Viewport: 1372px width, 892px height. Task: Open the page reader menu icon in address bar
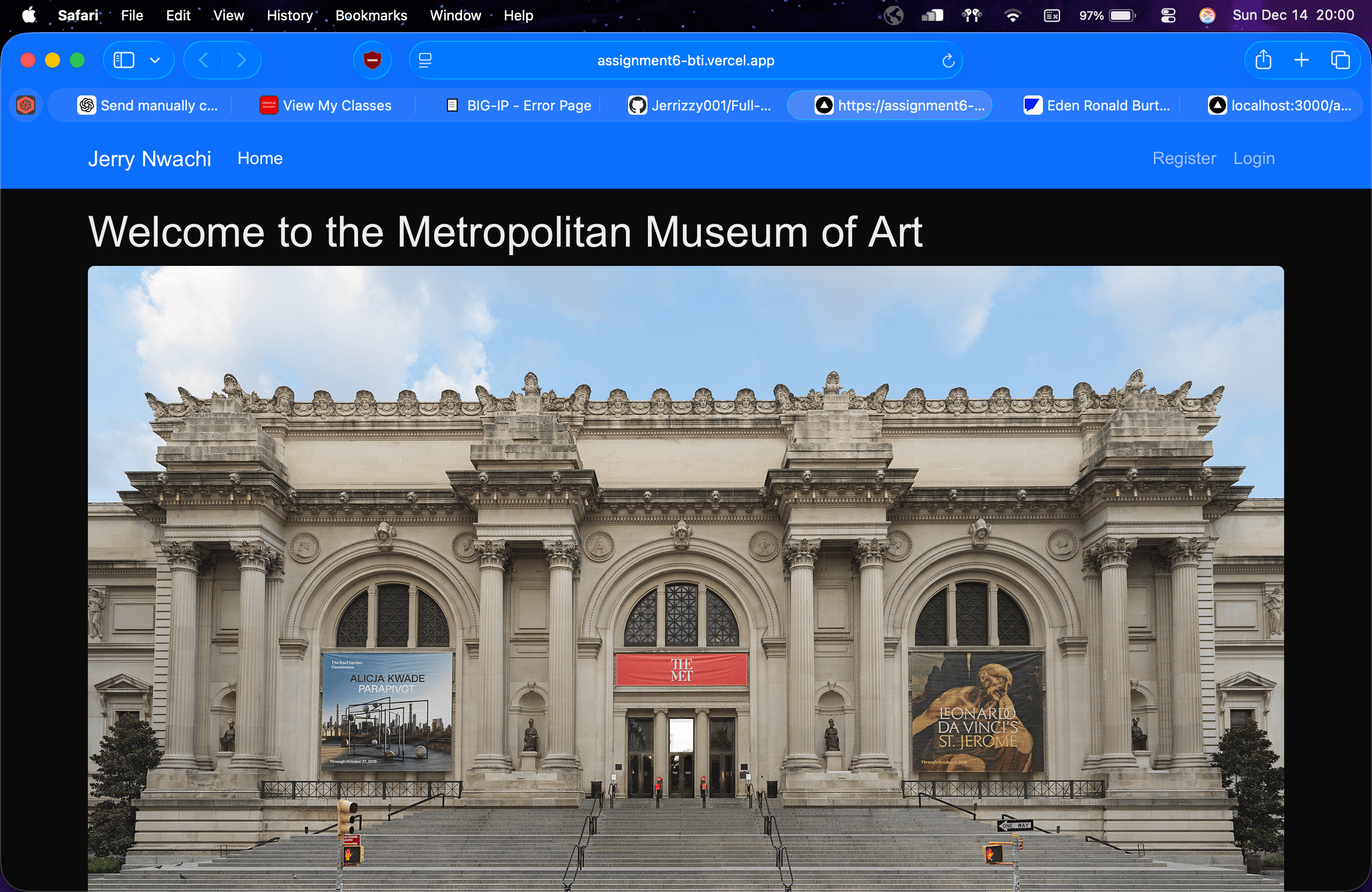click(425, 60)
